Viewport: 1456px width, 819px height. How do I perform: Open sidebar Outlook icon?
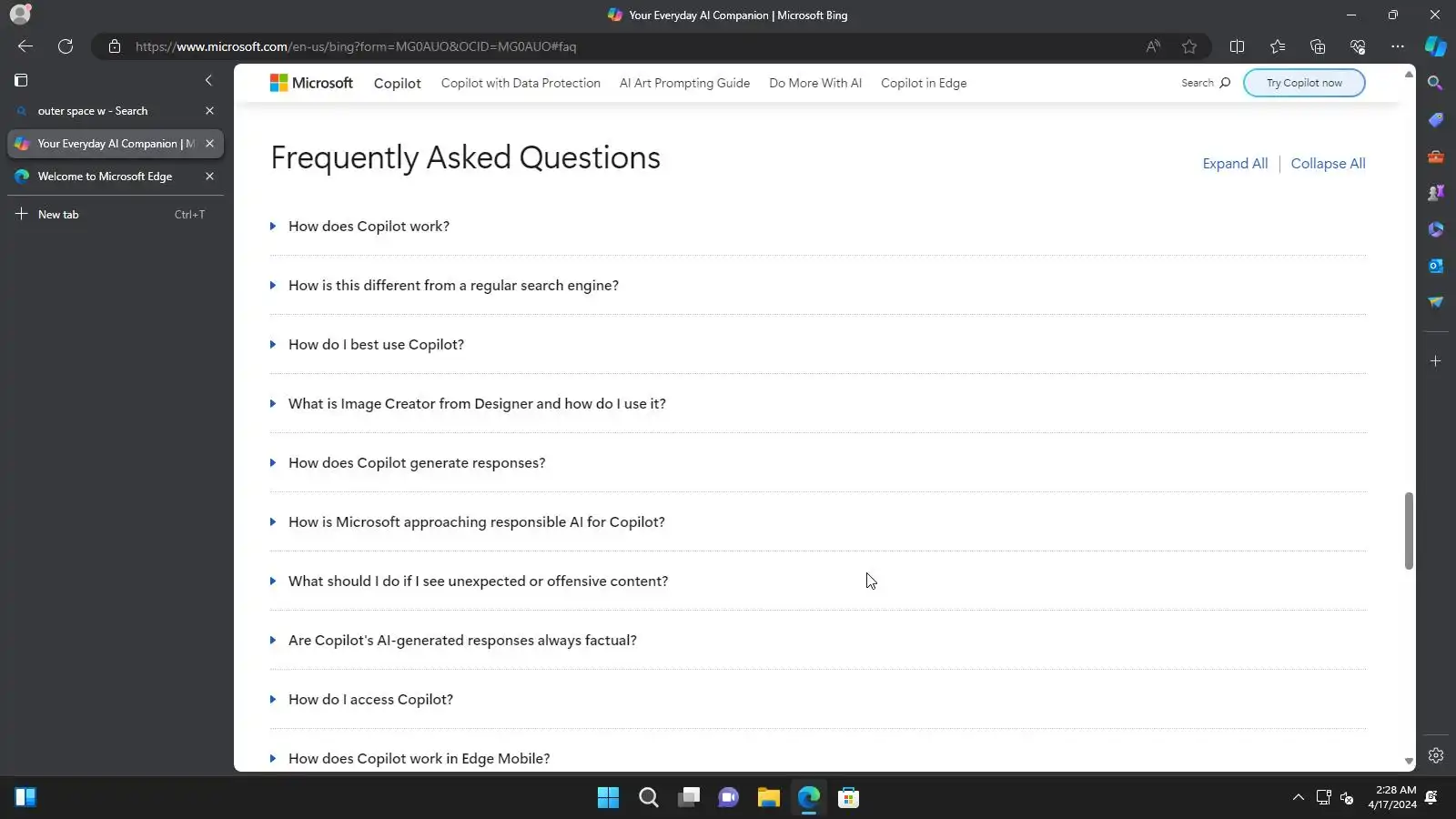click(x=1436, y=266)
